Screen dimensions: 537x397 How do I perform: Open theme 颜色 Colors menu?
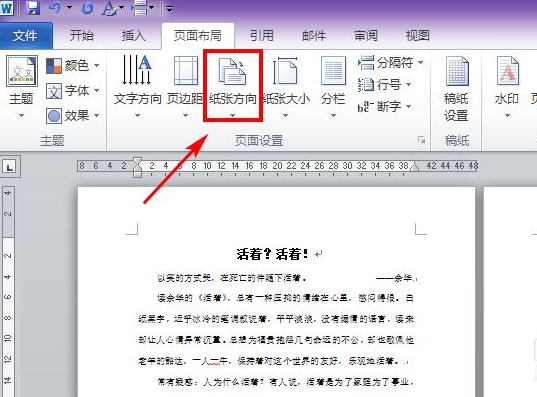click(73, 65)
